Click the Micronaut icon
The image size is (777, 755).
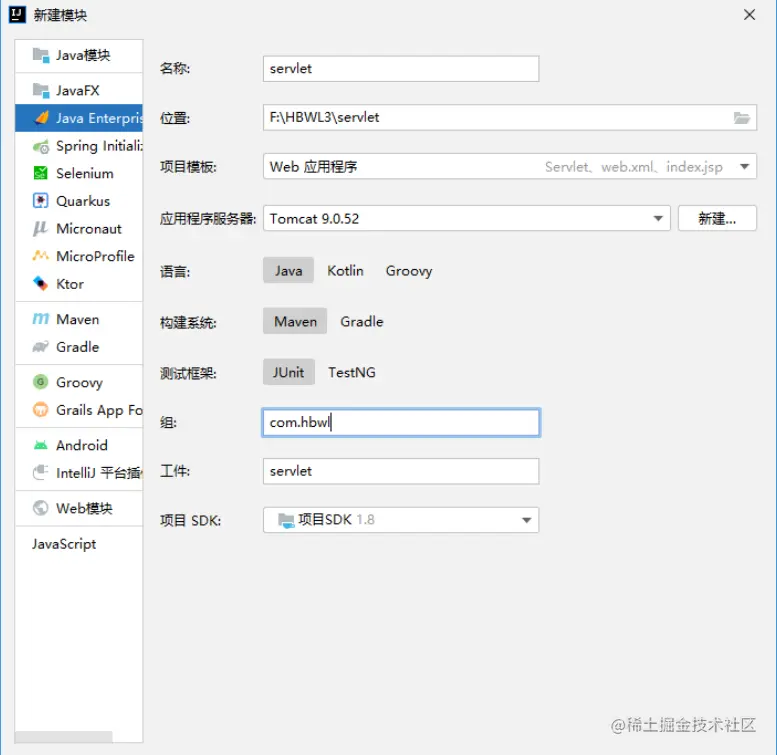pyautogui.click(x=41, y=229)
